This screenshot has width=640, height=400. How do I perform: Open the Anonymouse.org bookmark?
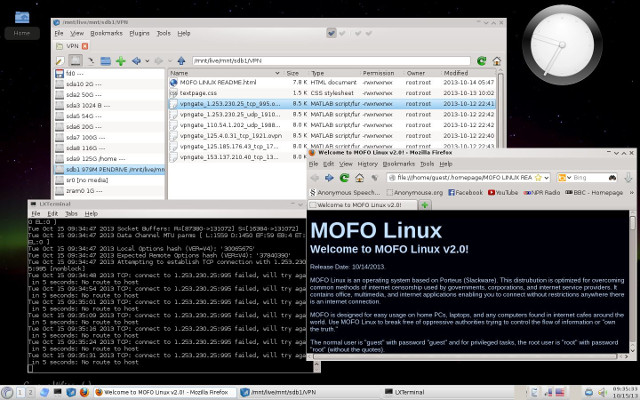click(x=415, y=193)
